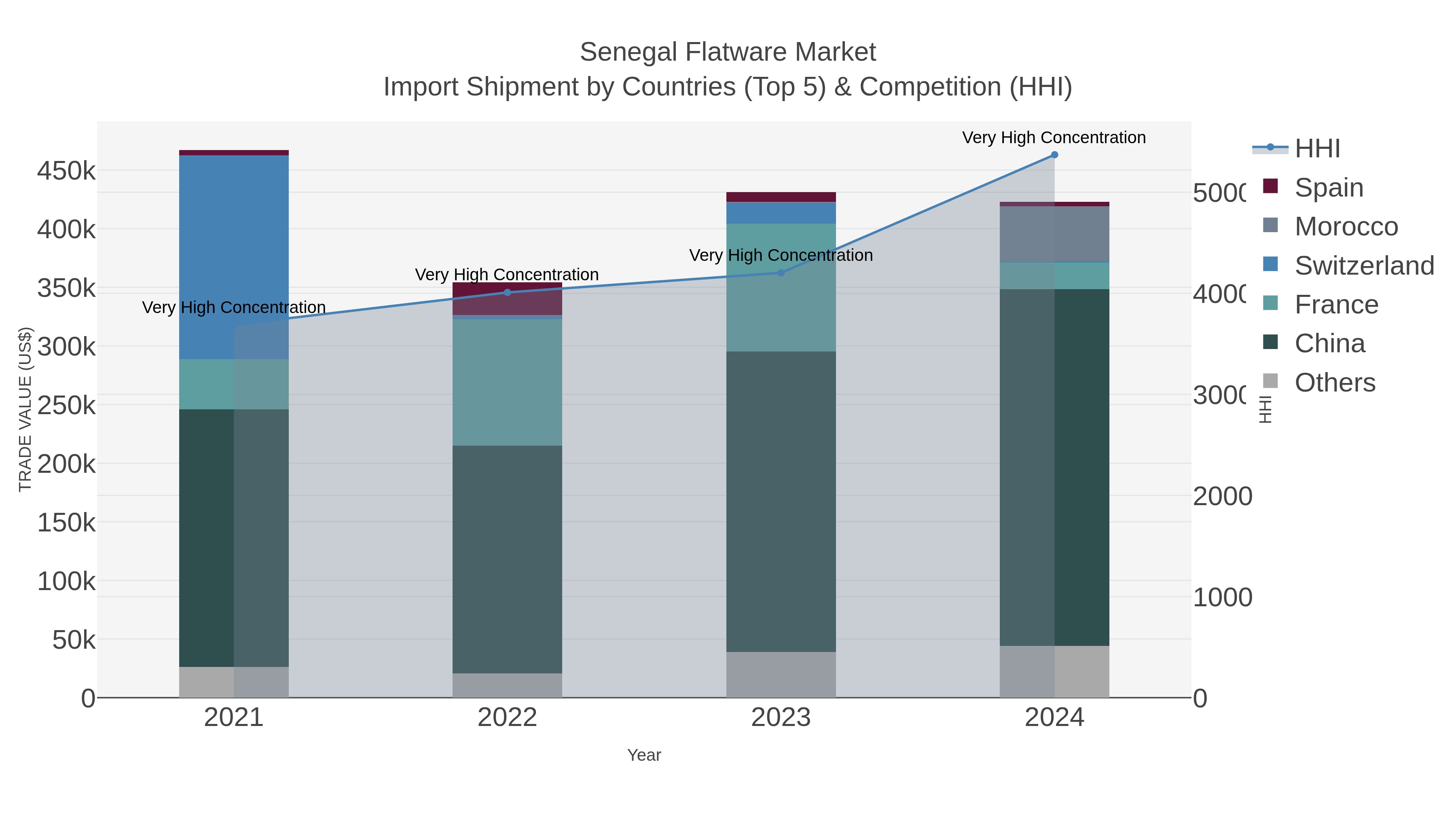Screen dimensions: 1456x819
Task: Toggle the HHI legend entry
Action: 1297,149
